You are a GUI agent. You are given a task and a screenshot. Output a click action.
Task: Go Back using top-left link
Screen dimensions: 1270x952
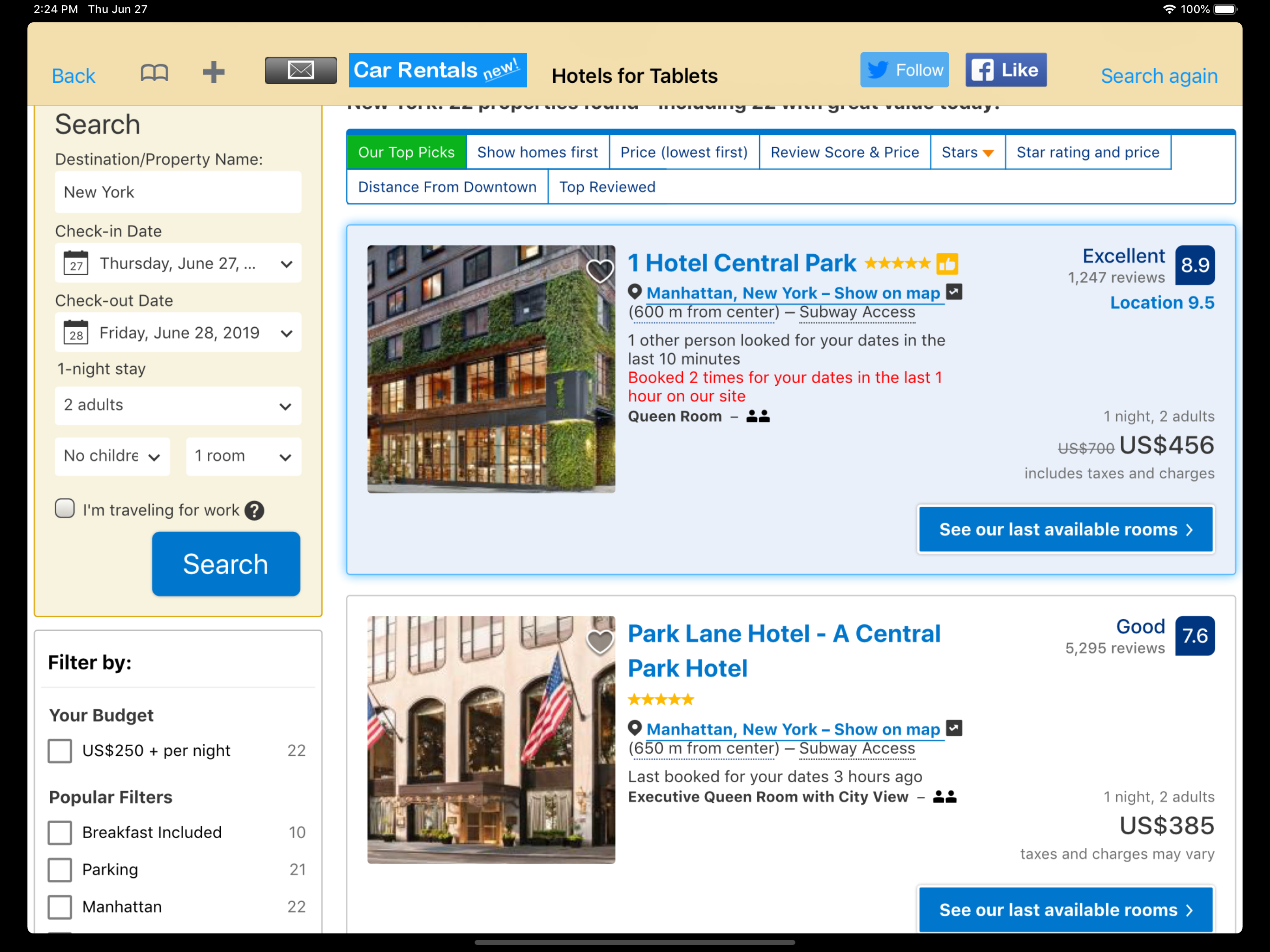(73, 76)
